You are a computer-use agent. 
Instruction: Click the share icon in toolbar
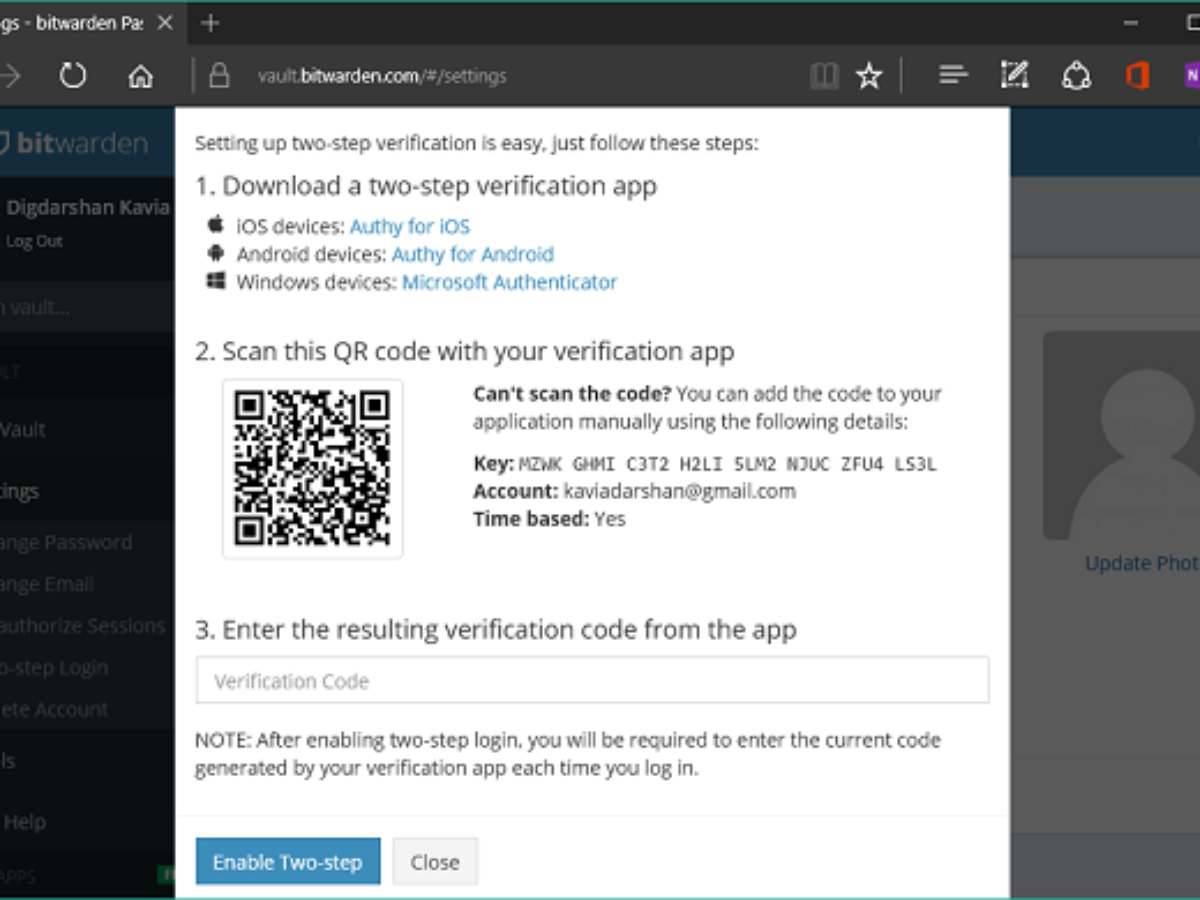[x=1076, y=76]
